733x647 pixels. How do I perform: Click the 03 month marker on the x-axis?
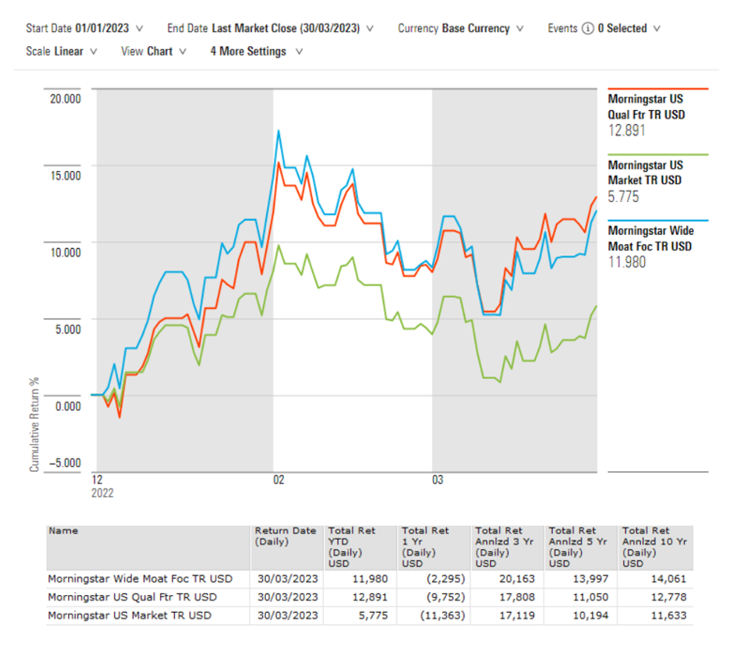[437, 480]
